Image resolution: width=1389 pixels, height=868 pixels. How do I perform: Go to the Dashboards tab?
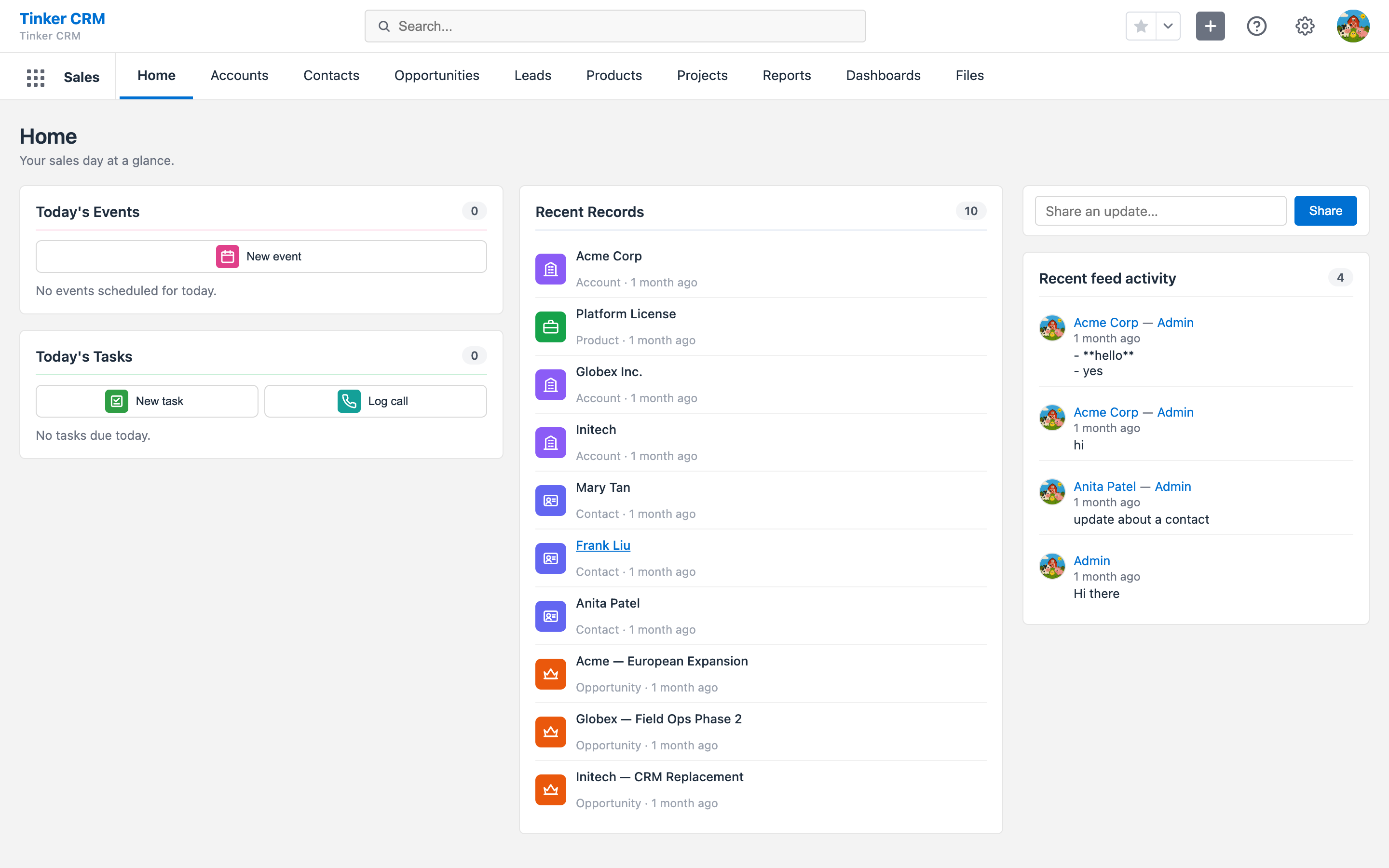pyautogui.click(x=883, y=76)
